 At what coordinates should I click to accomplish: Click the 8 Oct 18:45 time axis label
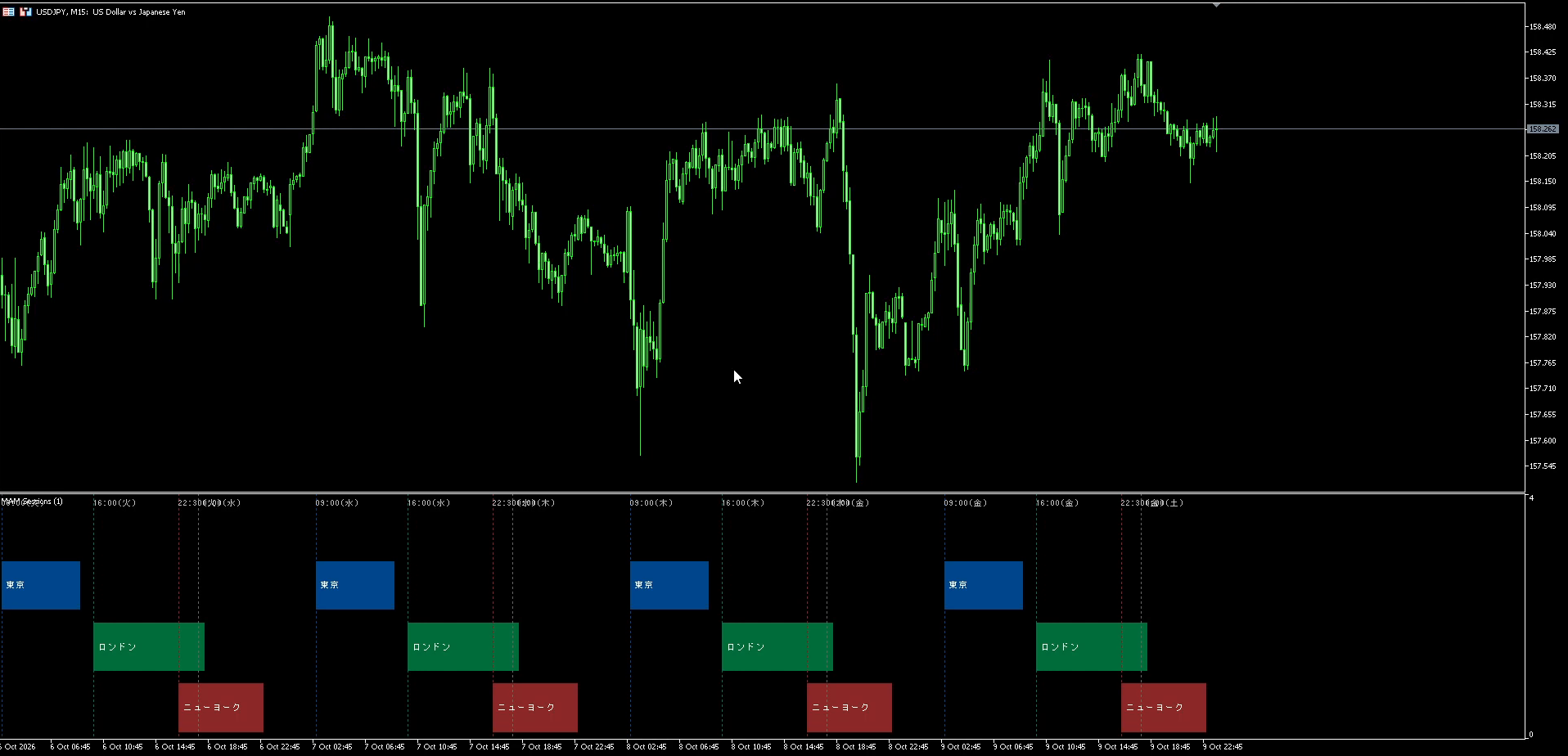(856, 747)
